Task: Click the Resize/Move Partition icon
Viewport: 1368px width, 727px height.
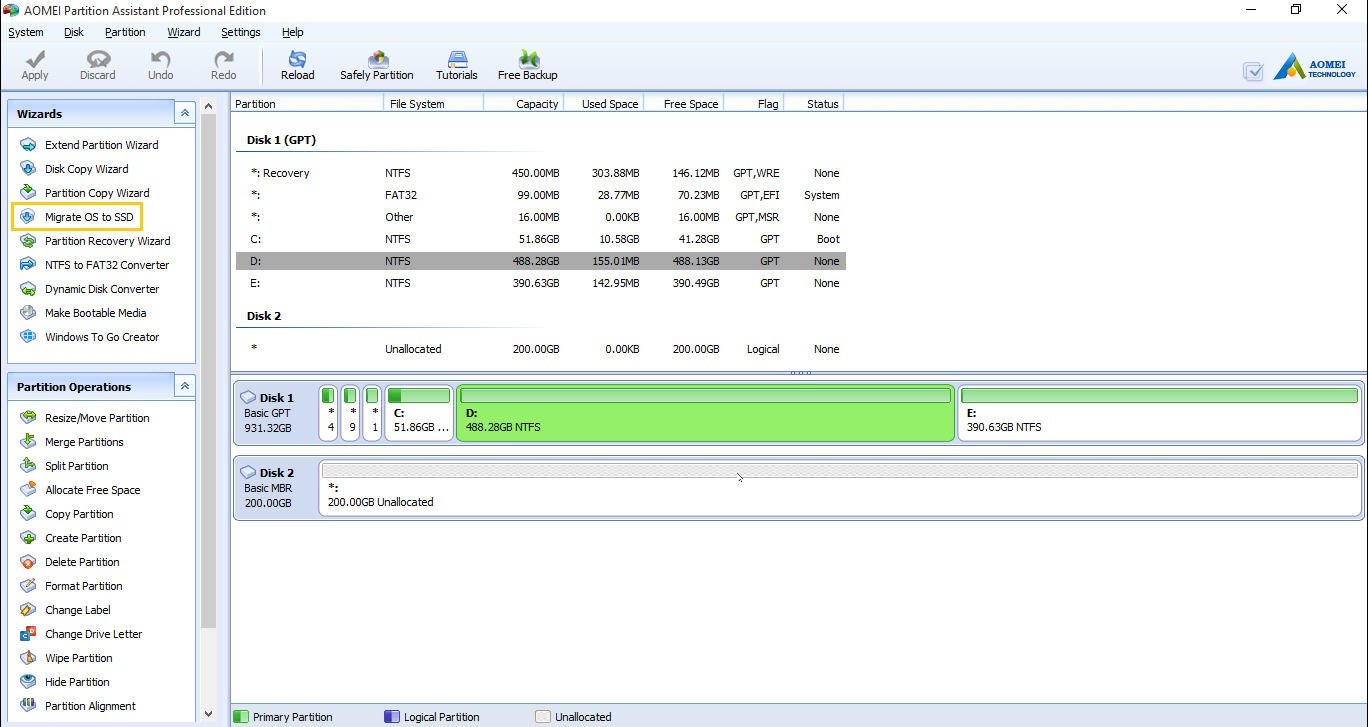Action: click(28, 418)
